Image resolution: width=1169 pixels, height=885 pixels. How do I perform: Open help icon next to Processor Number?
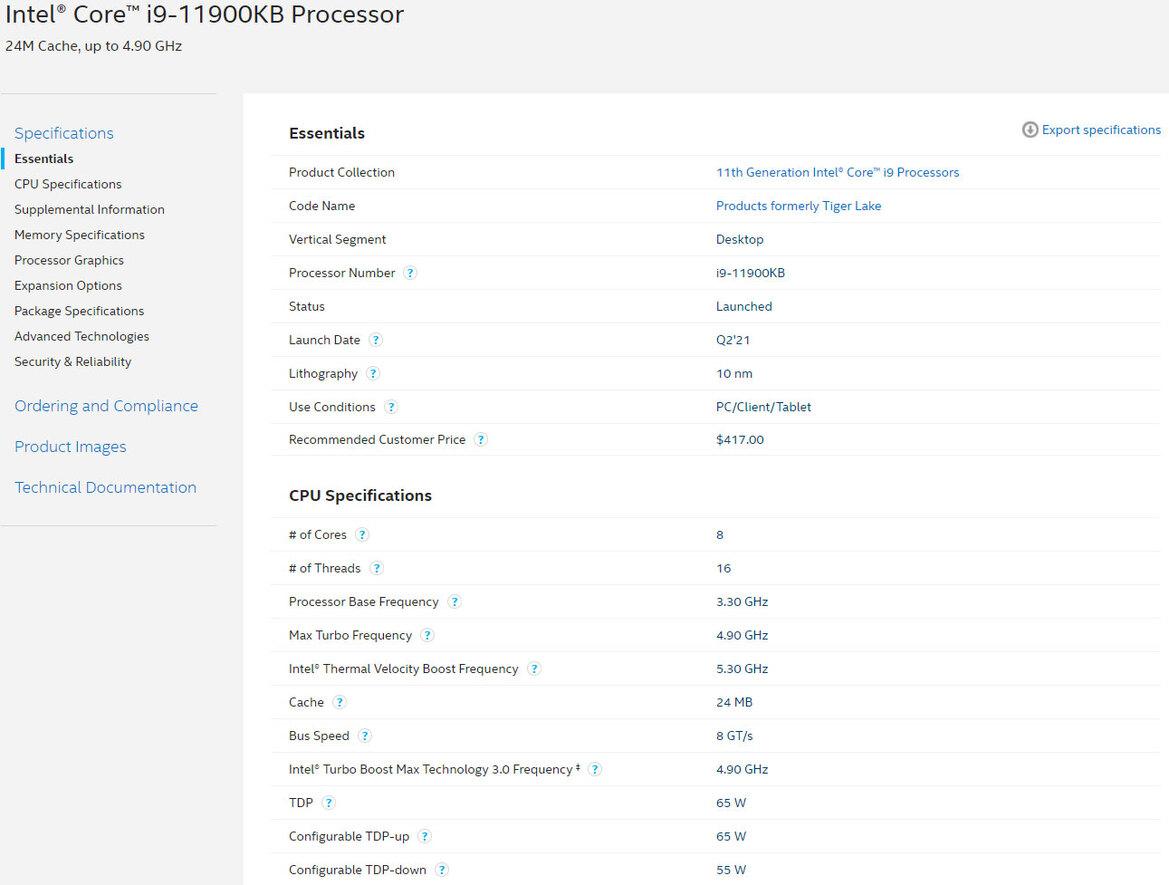pyautogui.click(x=410, y=273)
